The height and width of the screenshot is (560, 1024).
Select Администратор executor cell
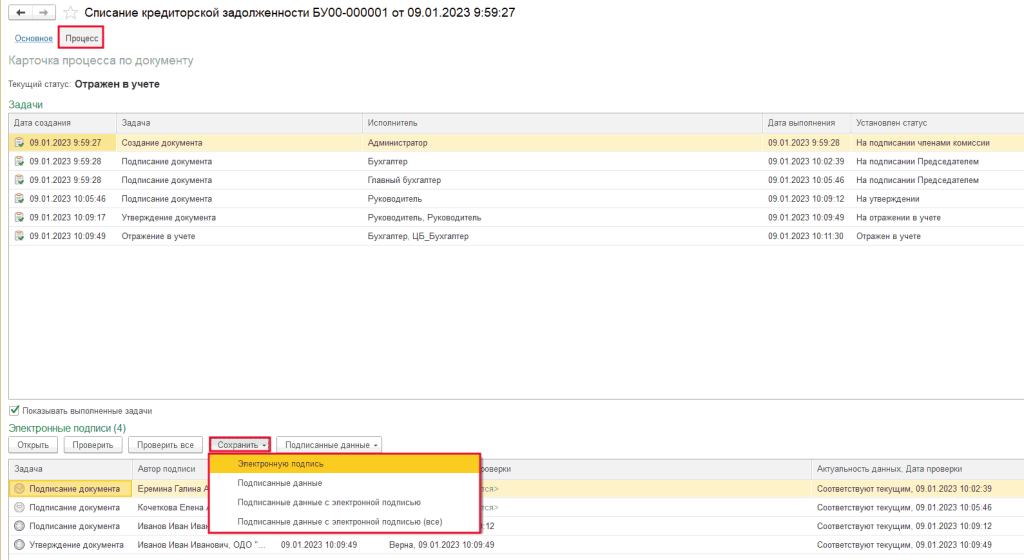pos(562,142)
